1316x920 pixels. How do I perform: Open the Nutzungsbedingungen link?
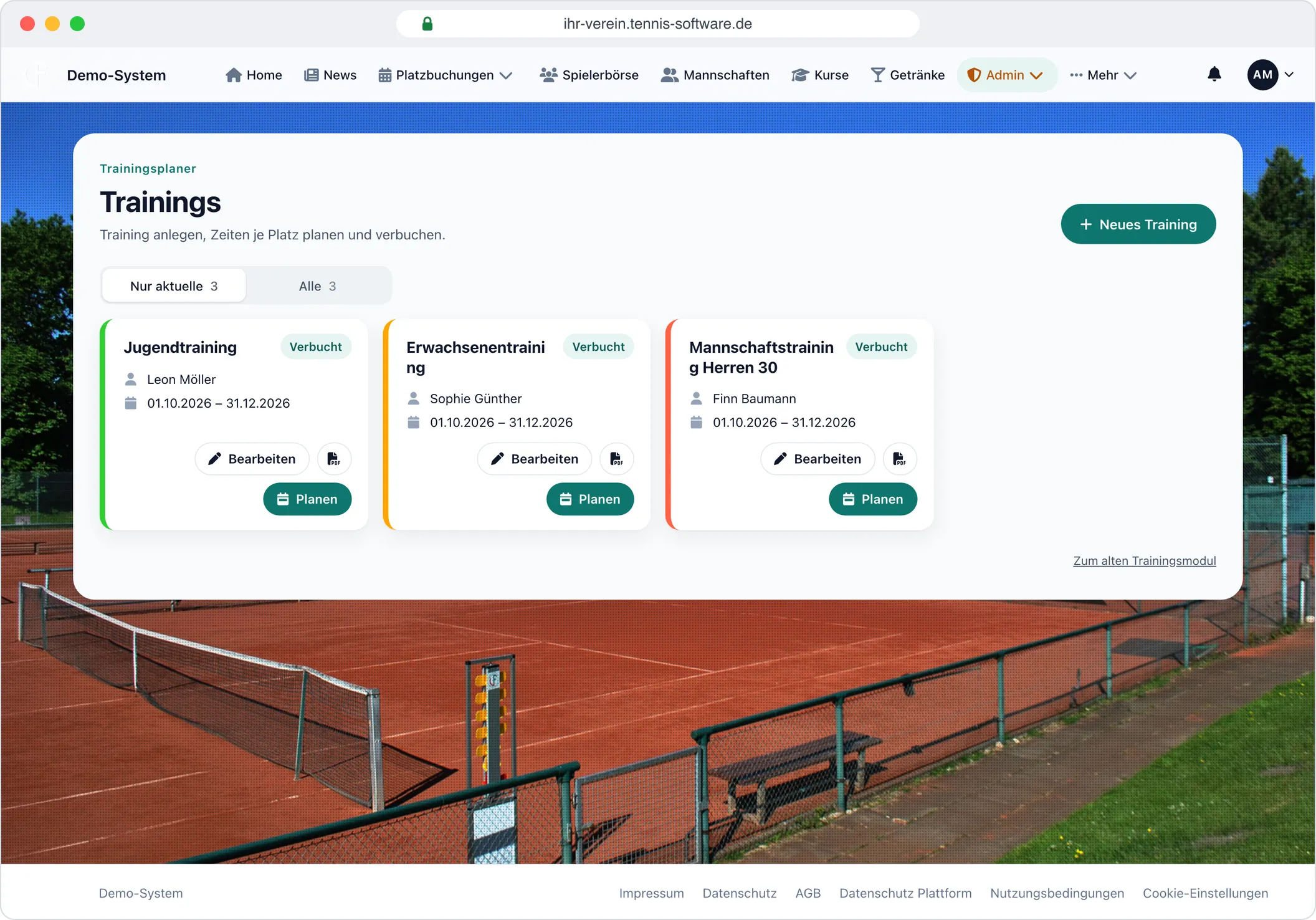tap(1057, 893)
